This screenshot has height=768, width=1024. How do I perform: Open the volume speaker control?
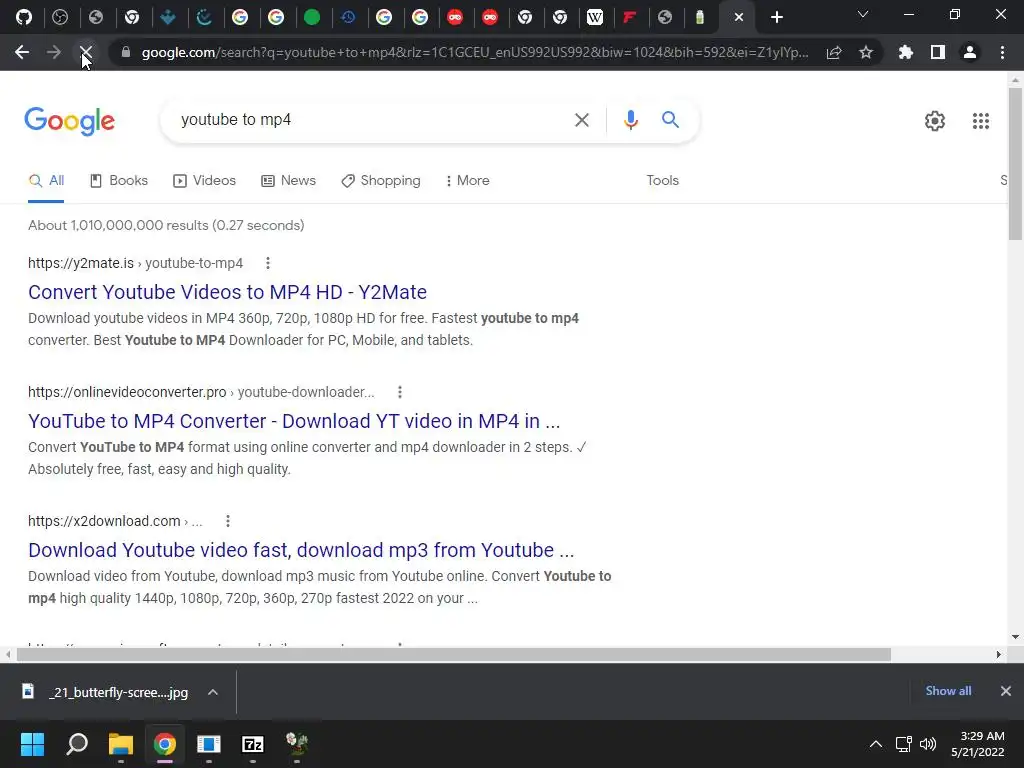pyautogui.click(x=927, y=744)
